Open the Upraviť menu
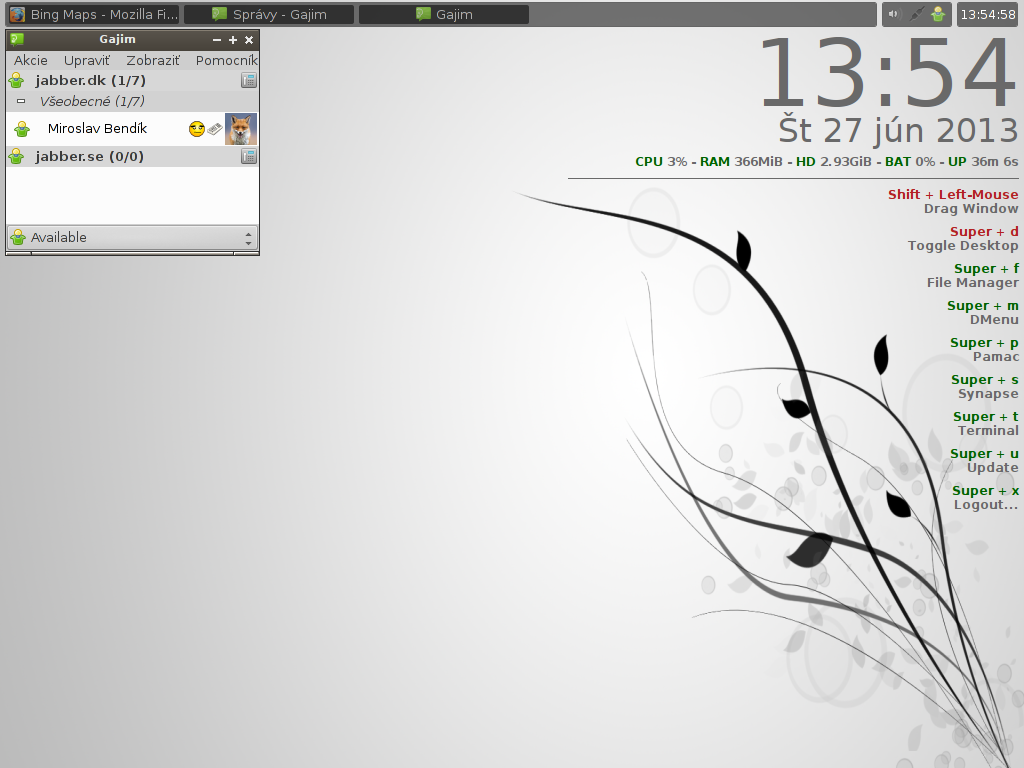 click(87, 60)
